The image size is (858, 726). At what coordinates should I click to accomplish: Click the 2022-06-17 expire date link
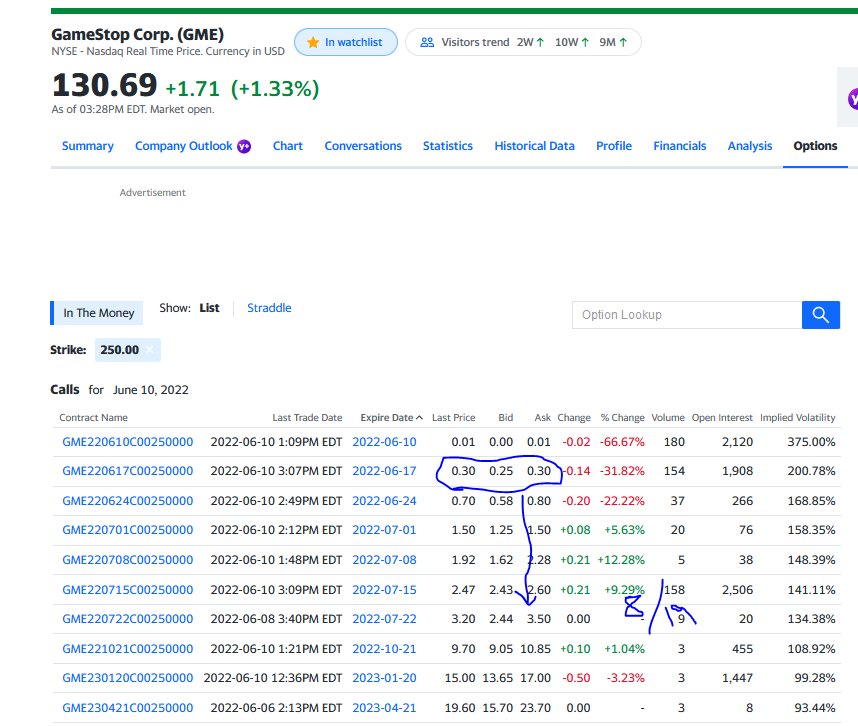click(384, 471)
